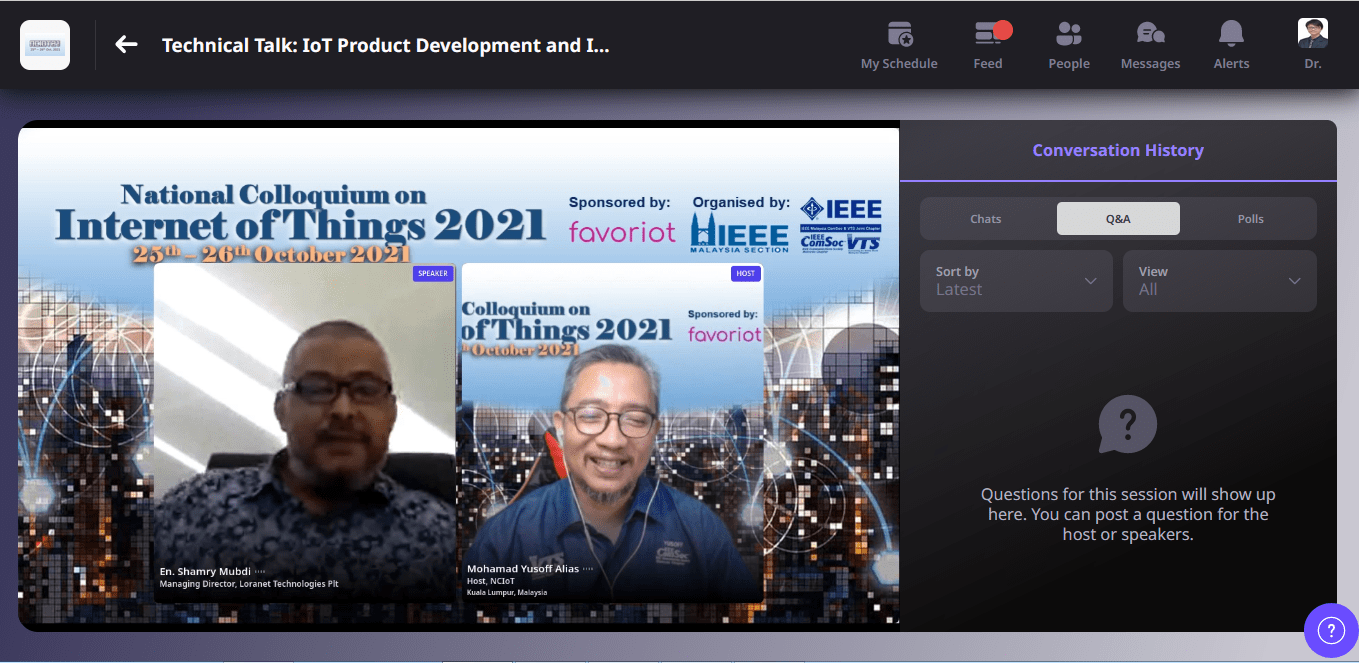Switch to the Chats tab
The width and height of the screenshot is (1359, 663).
pyautogui.click(x=986, y=219)
